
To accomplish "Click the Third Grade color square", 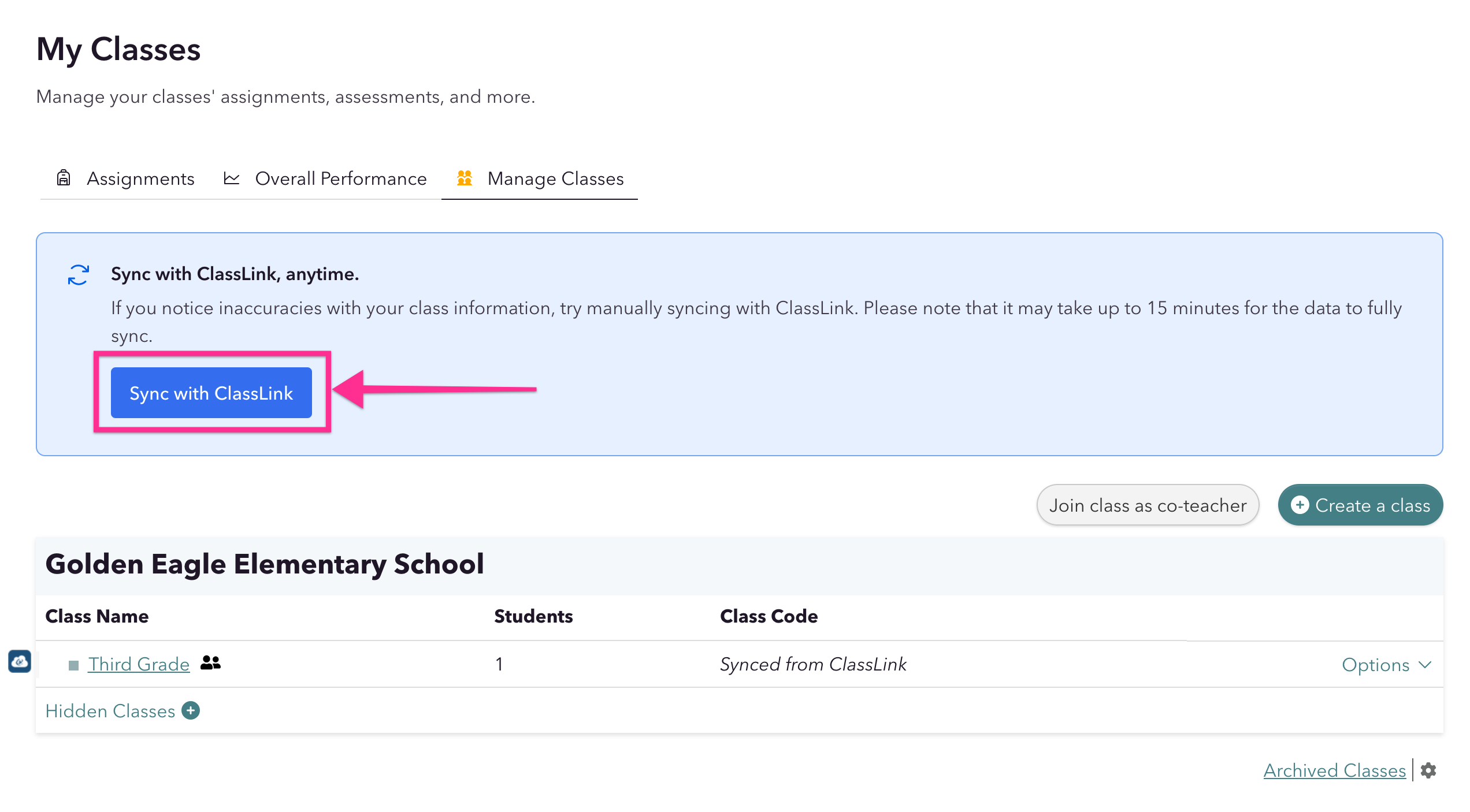I will click(73, 665).
